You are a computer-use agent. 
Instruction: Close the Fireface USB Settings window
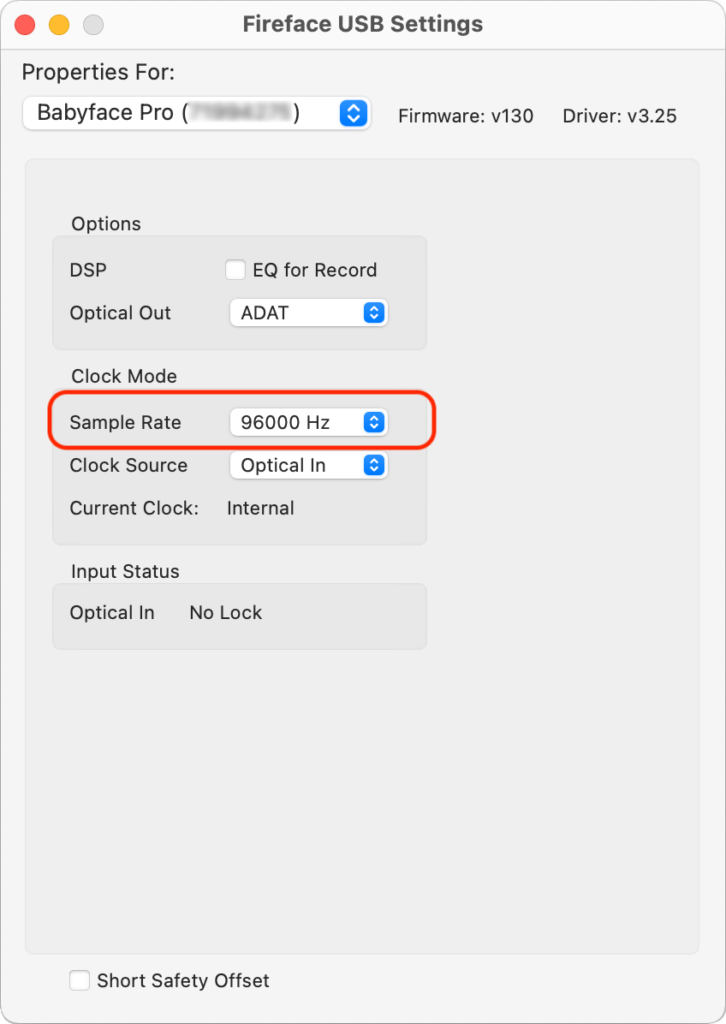[x=25, y=25]
